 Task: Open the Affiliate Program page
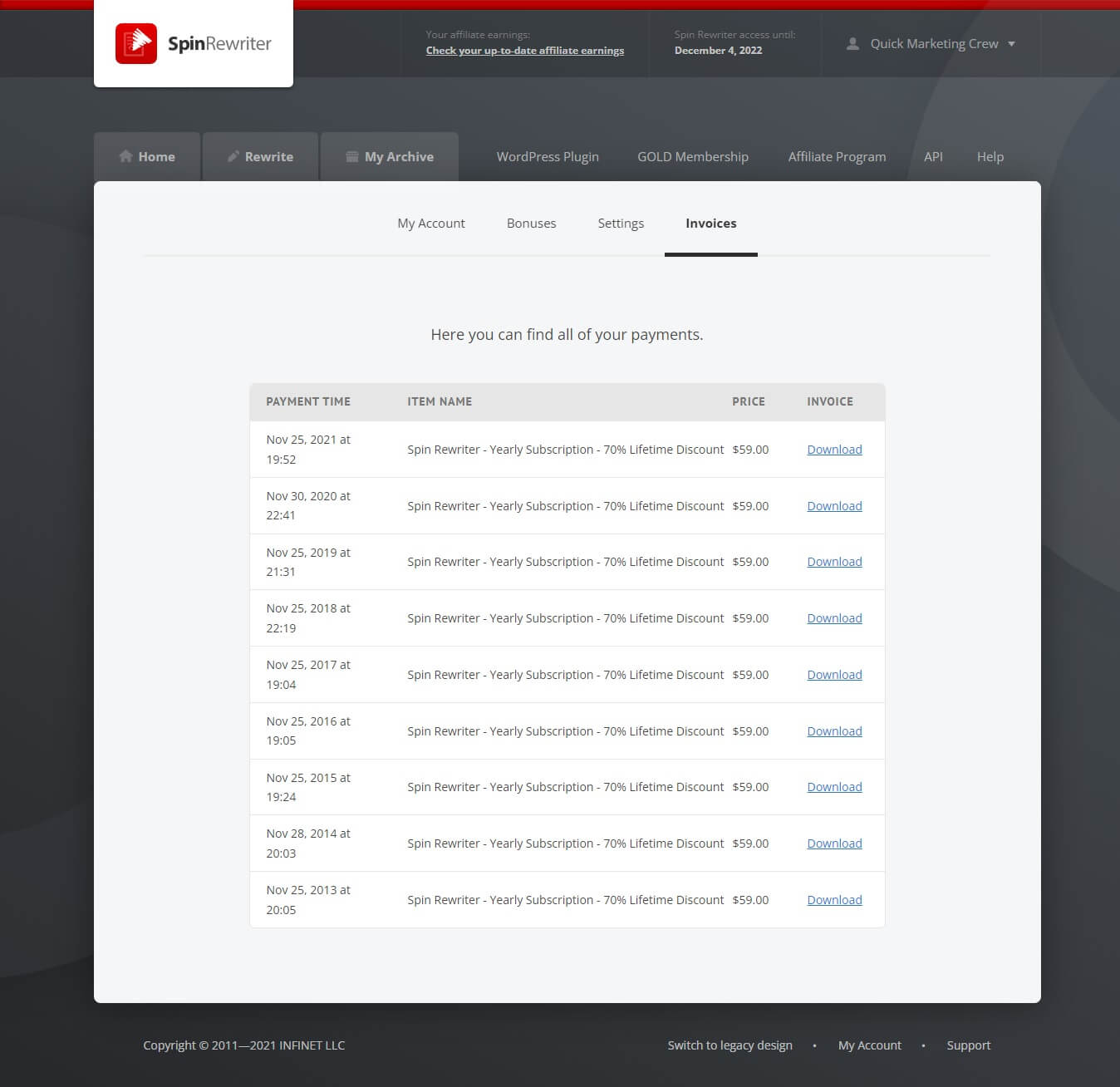coord(837,156)
